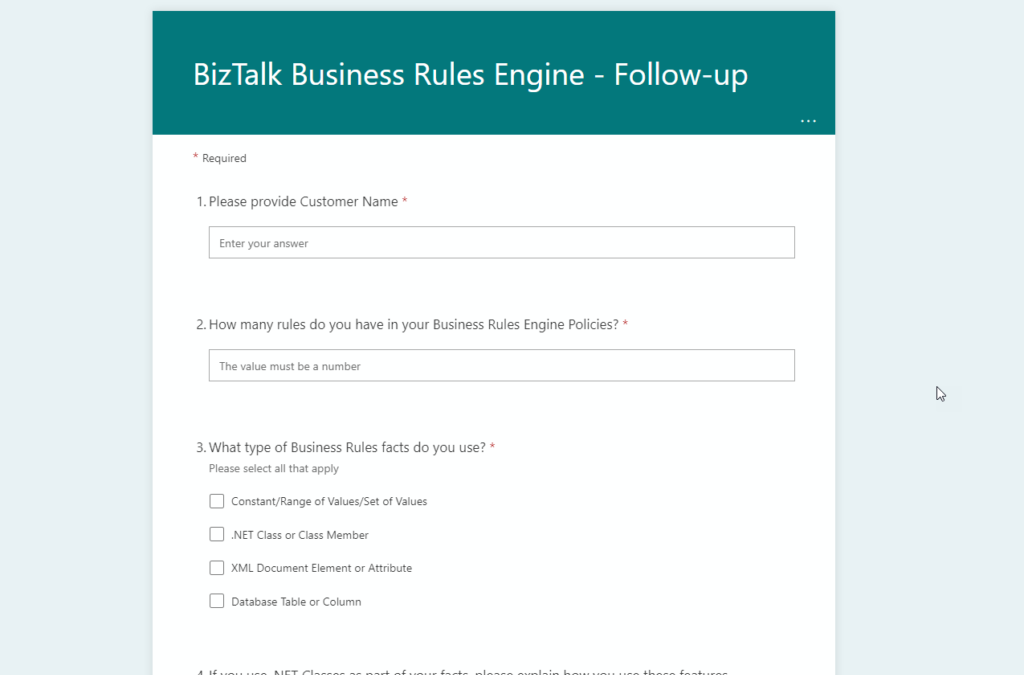The height and width of the screenshot is (675, 1024).
Task: Open the three-dots more options menu
Action: point(808,121)
